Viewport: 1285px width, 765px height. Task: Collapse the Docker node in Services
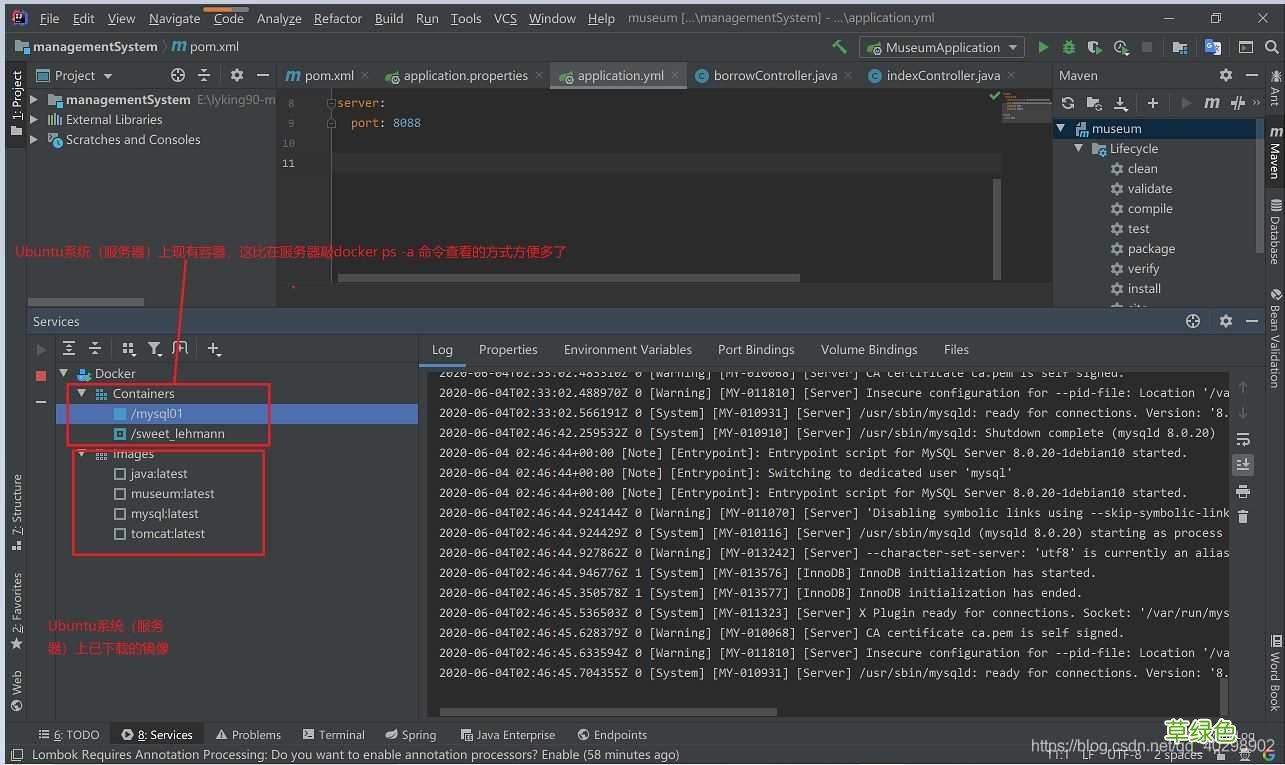64,374
